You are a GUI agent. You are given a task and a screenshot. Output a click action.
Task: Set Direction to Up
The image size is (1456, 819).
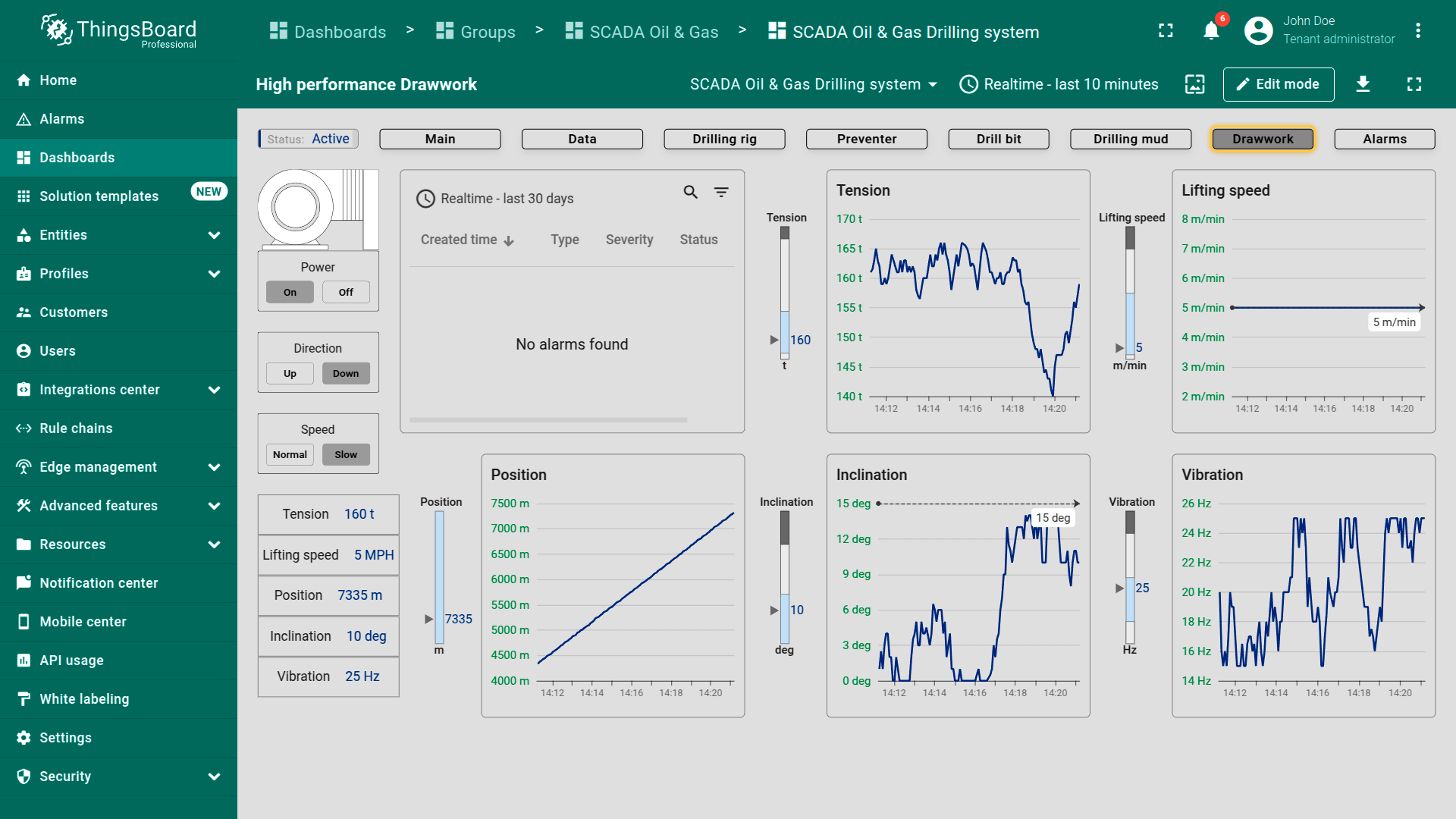(x=290, y=373)
